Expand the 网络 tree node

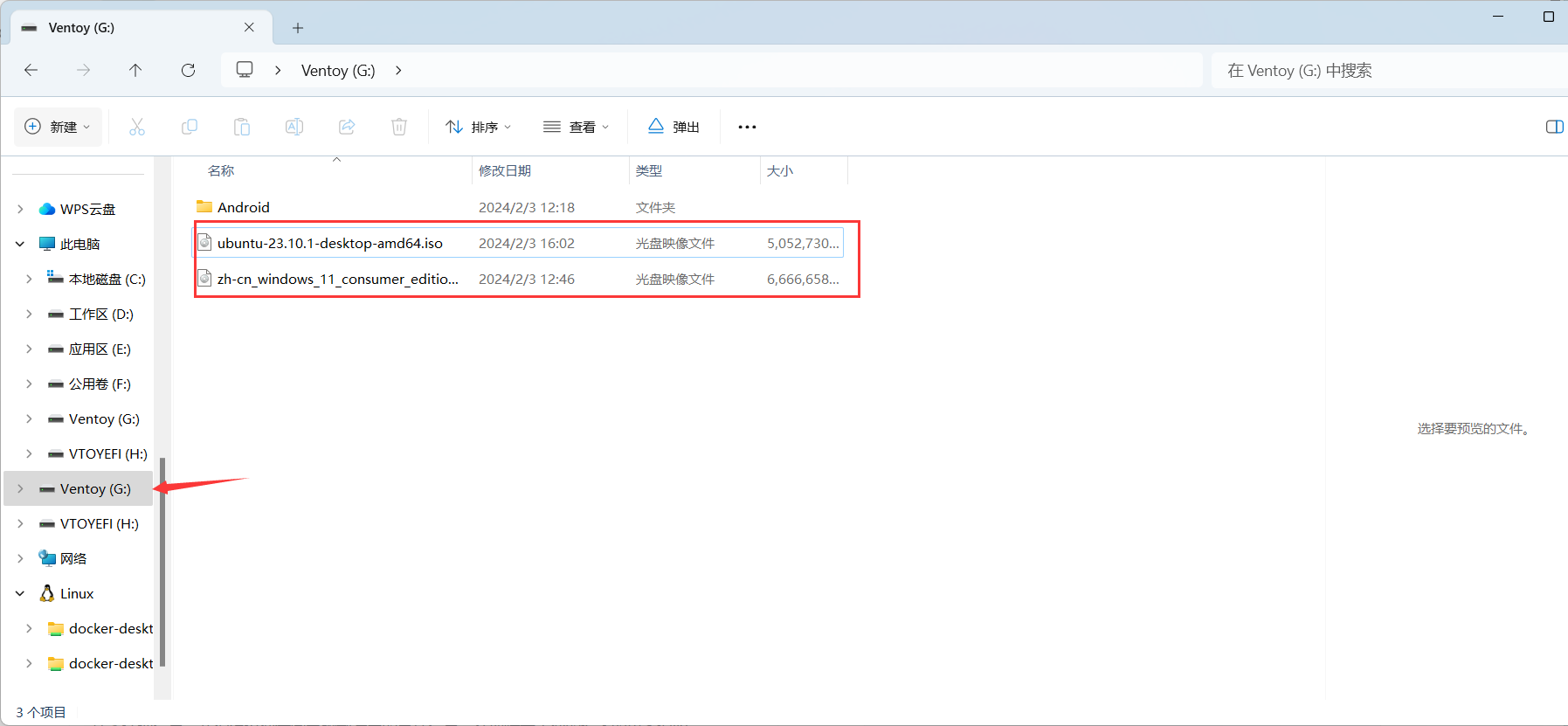pos(20,558)
